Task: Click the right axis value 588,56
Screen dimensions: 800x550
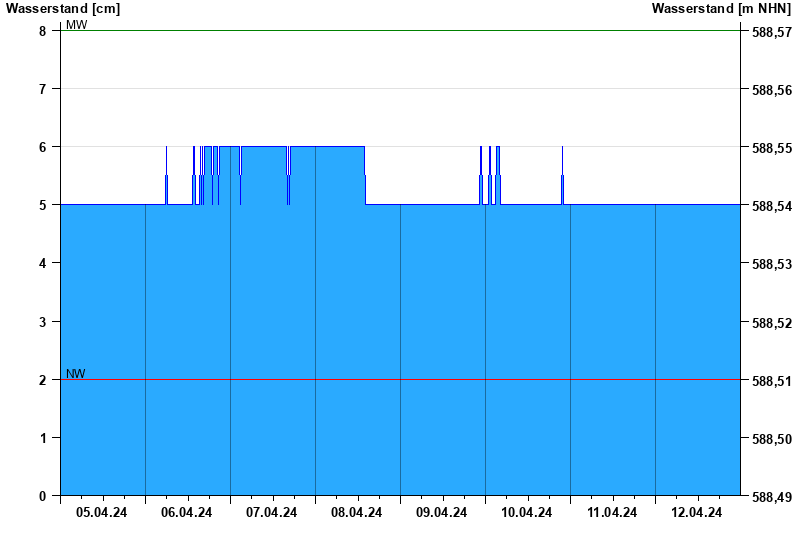Action: click(x=772, y=90)
